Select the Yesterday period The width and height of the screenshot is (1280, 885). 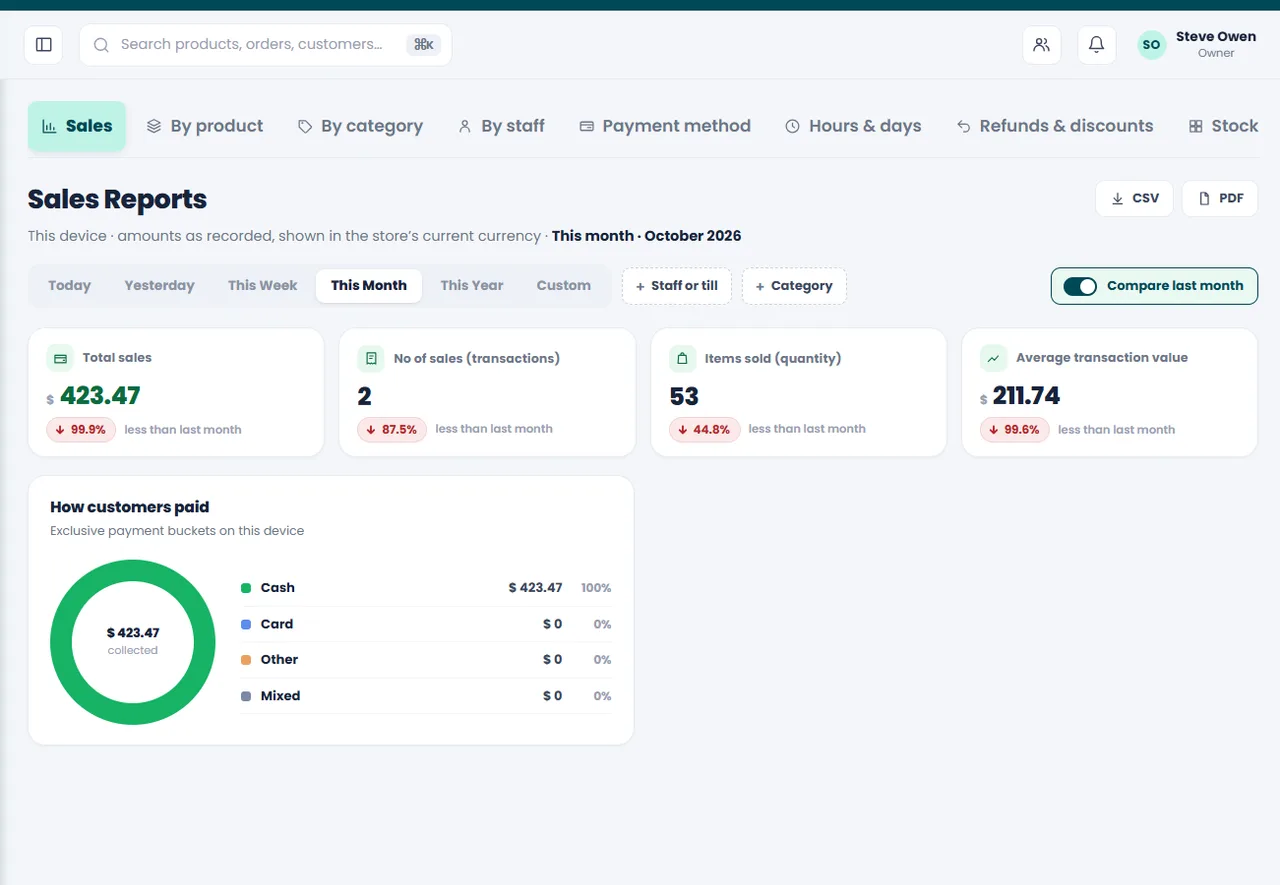coord(159,286)
